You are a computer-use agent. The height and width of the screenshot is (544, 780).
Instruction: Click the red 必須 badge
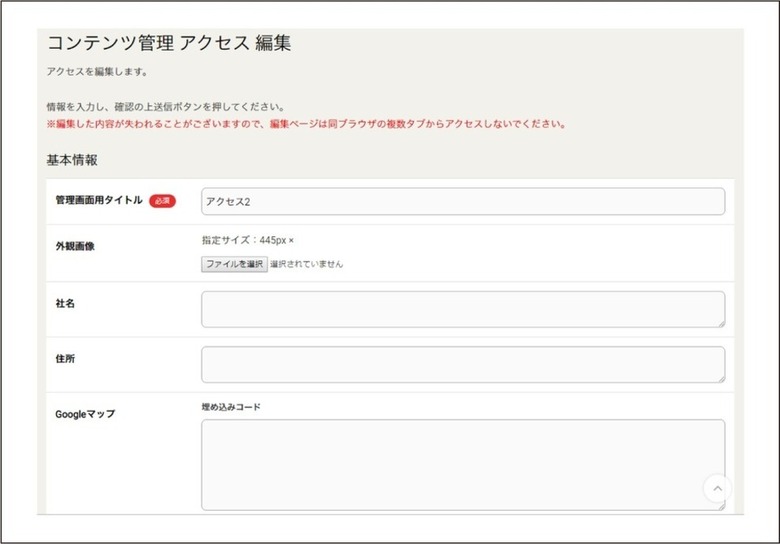[x=162, y=201]
